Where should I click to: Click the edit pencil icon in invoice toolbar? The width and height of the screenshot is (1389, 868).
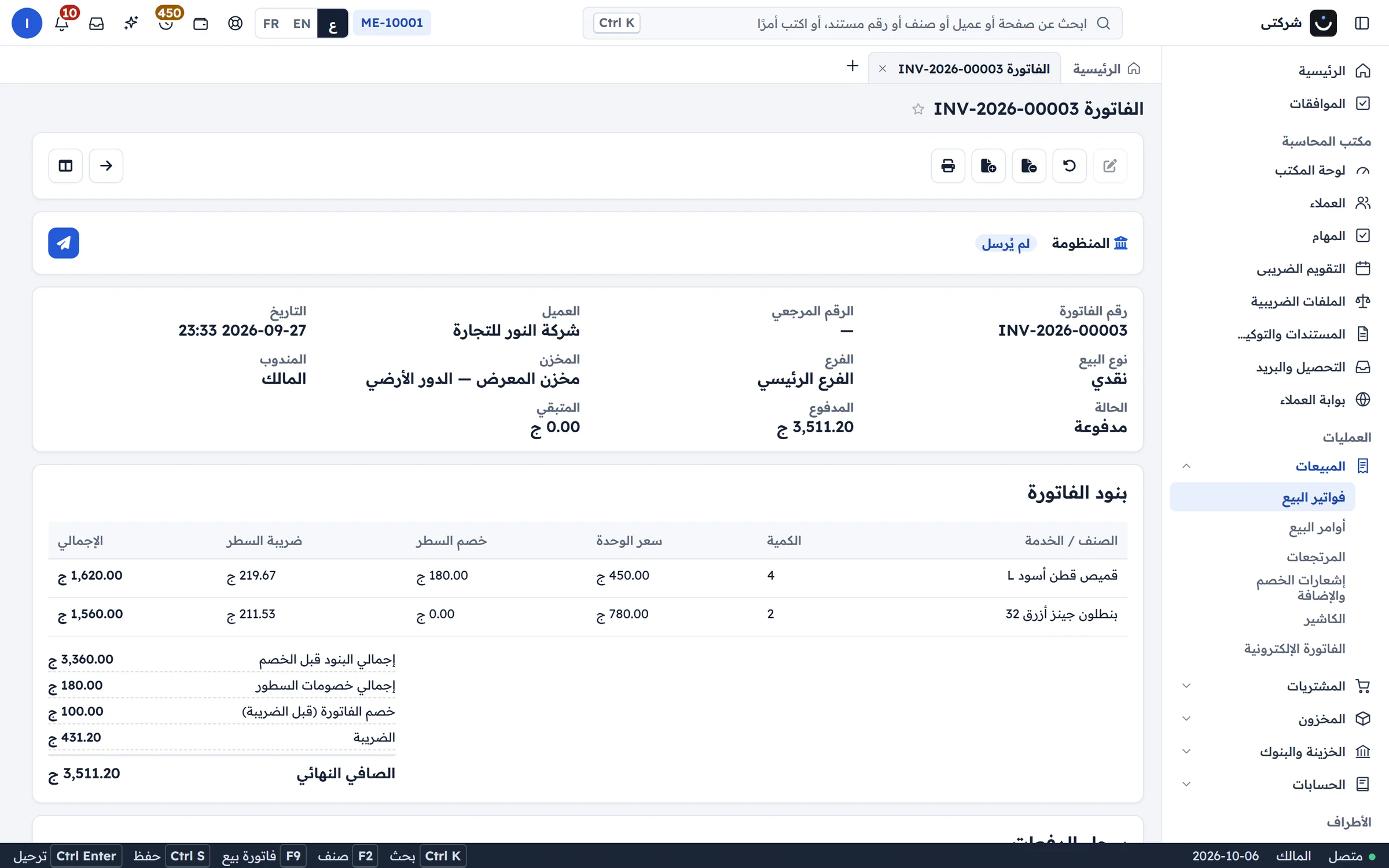1109,166
